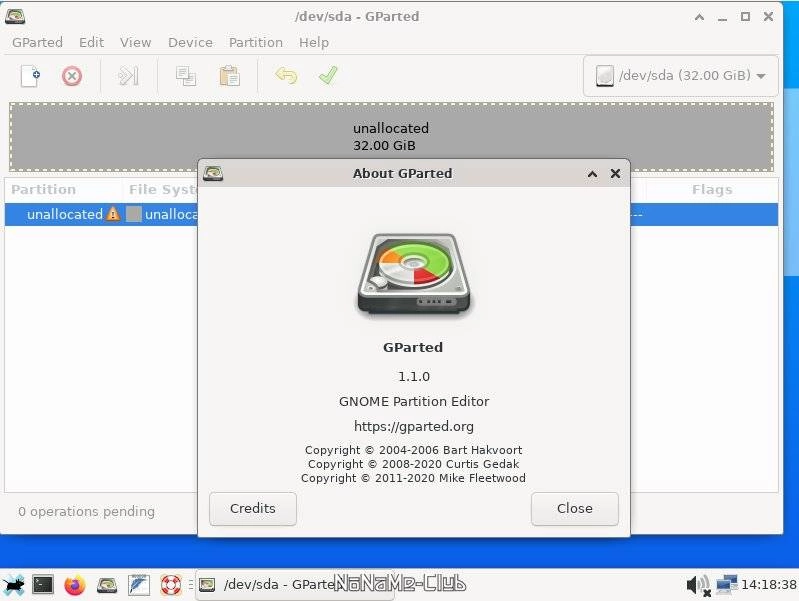This screenshot has width=799, height=601.
Task: Click the About dialog title bar icon
Action: coord(213,174)
